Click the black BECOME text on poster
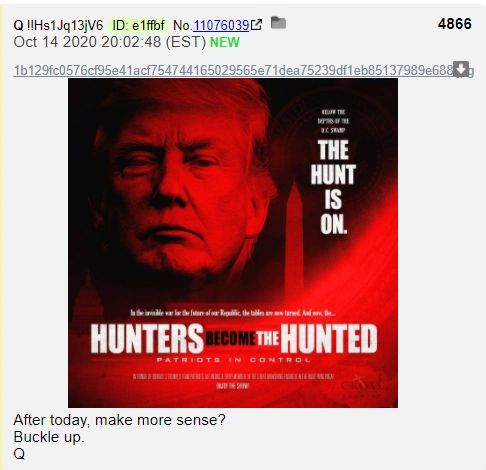 pyautogui.click(x=230, y=339)
